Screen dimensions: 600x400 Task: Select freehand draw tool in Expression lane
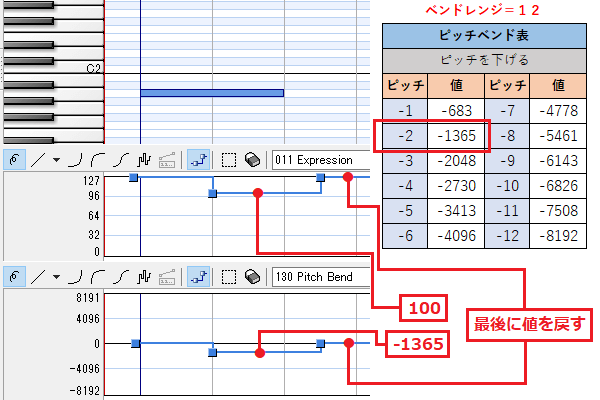15,159
